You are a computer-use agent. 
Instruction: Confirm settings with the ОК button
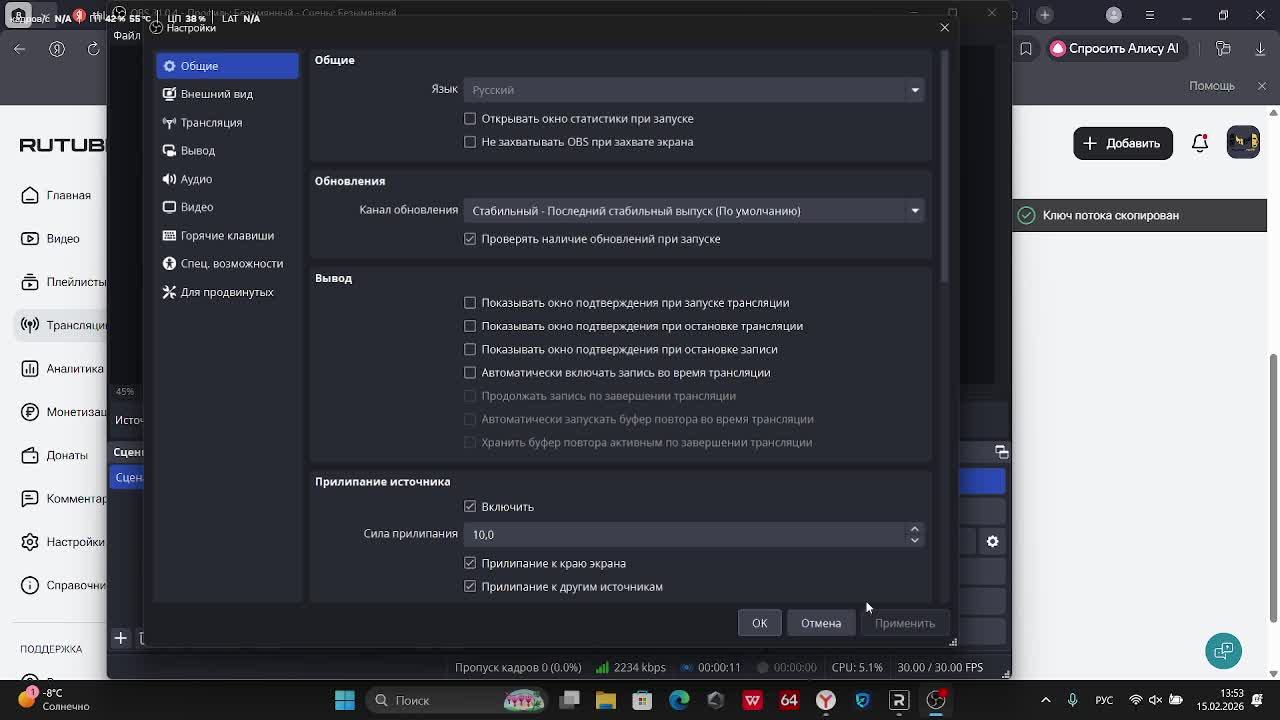tap(760, 623)
